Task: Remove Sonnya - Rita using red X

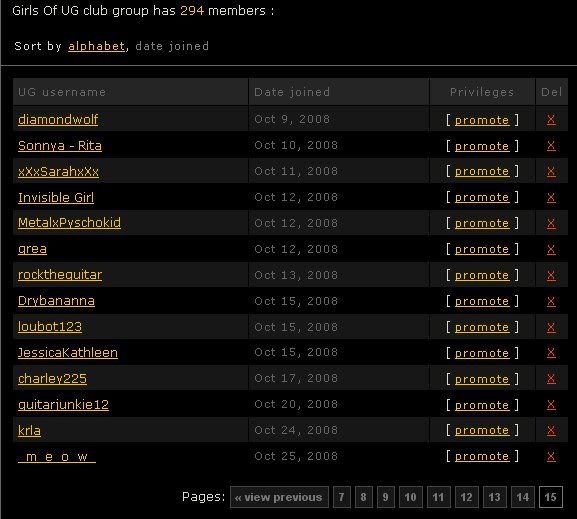Action: [x=551, y=146]
